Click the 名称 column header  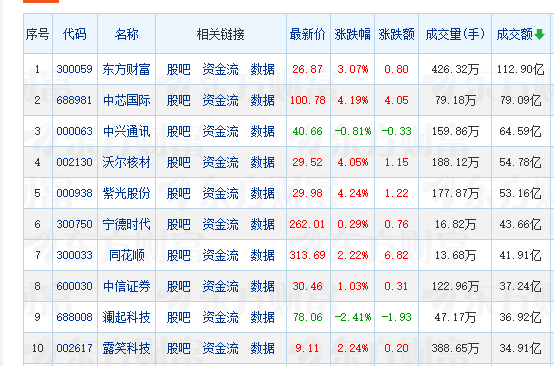[126, 35]
